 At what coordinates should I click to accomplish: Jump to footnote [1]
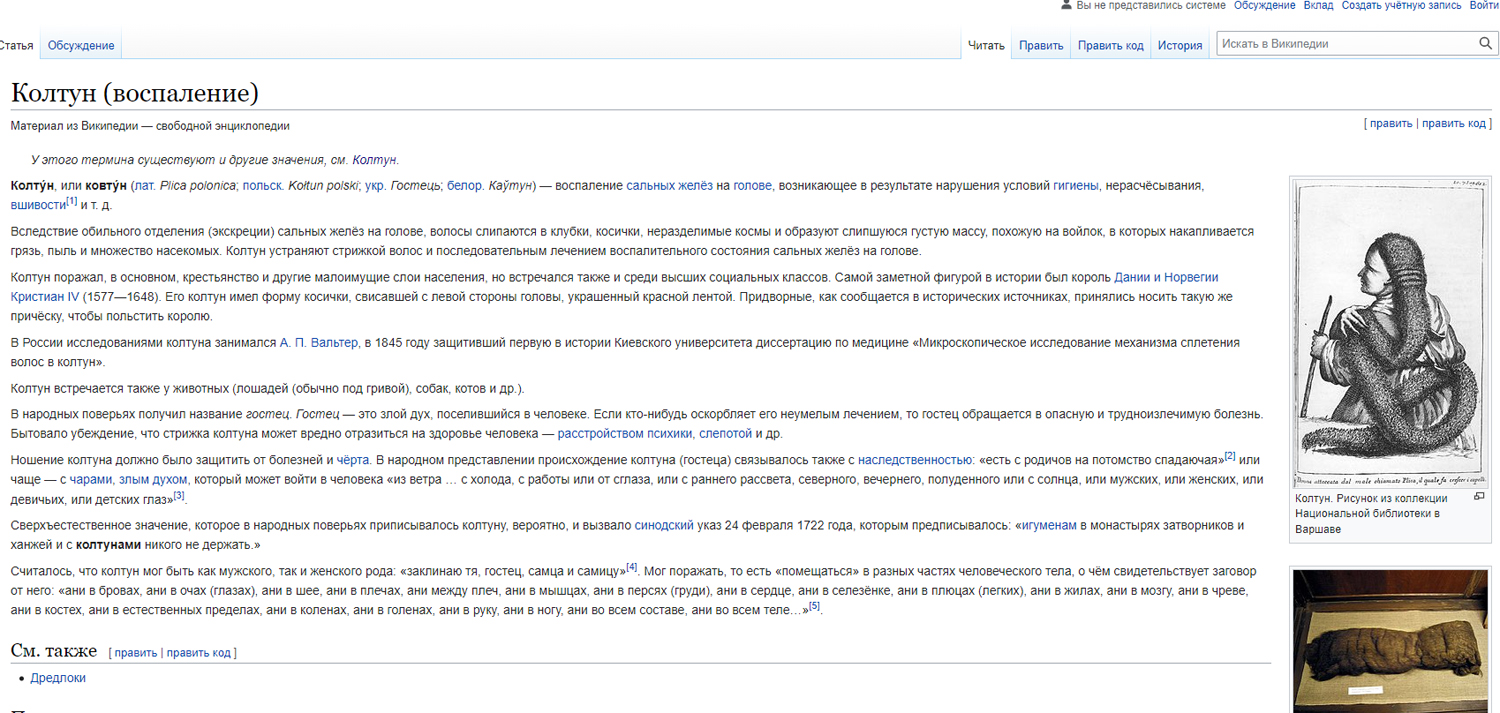pyautogui.click(x=72, y=201)
